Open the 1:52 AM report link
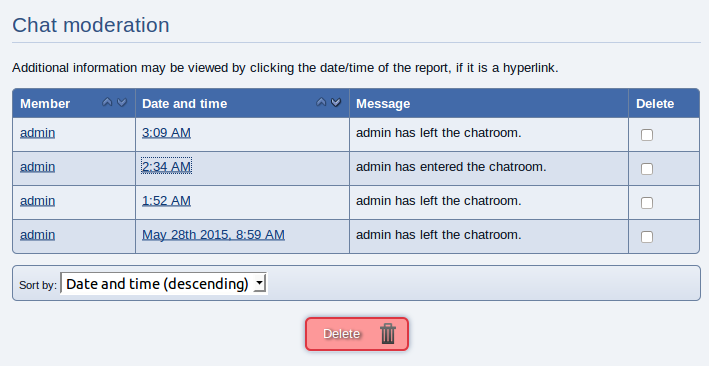The height and width of the screenshot is (366, 709). click(166, 200)
